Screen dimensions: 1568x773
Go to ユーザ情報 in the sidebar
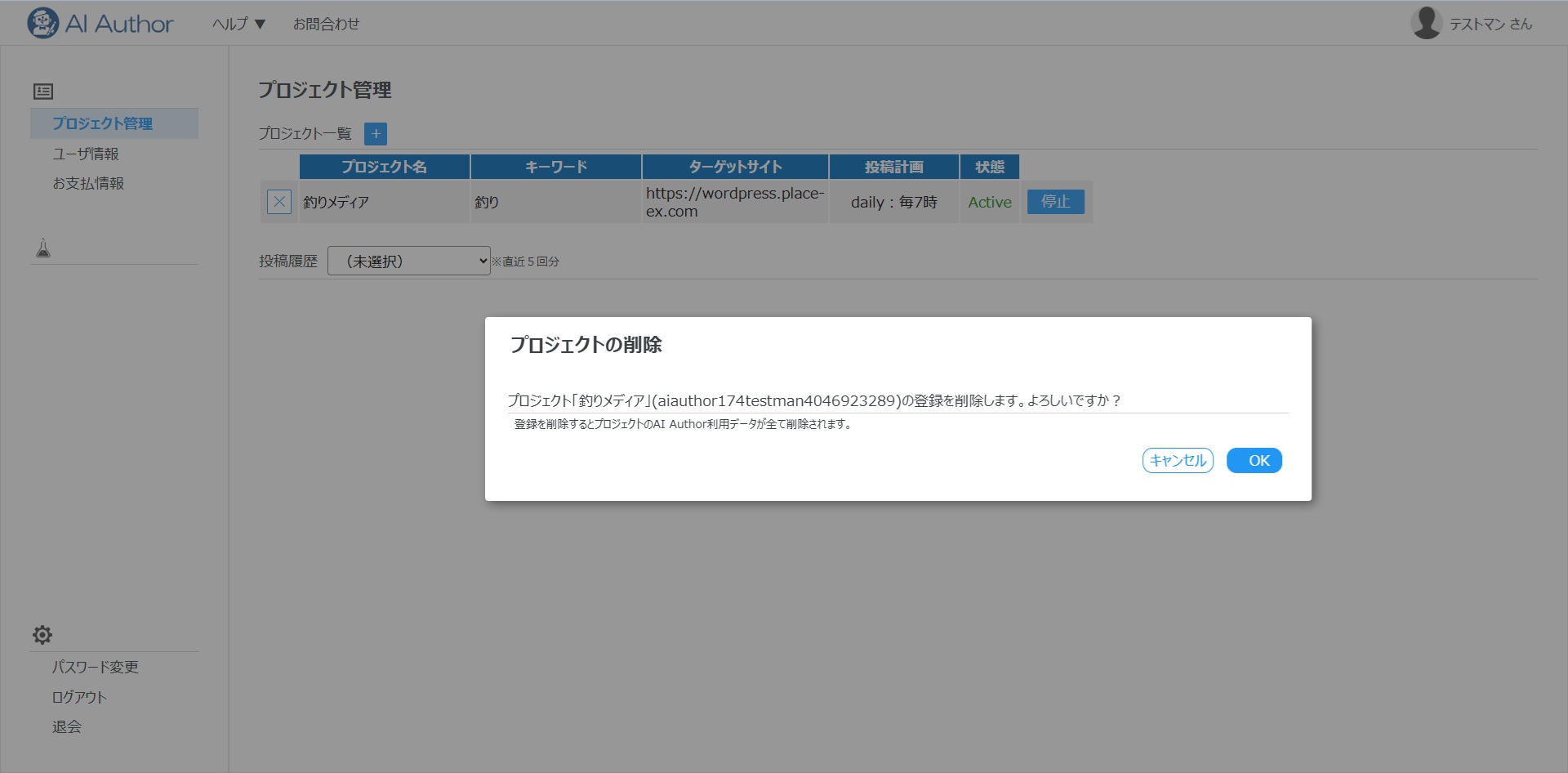click(x=86, y=154)
